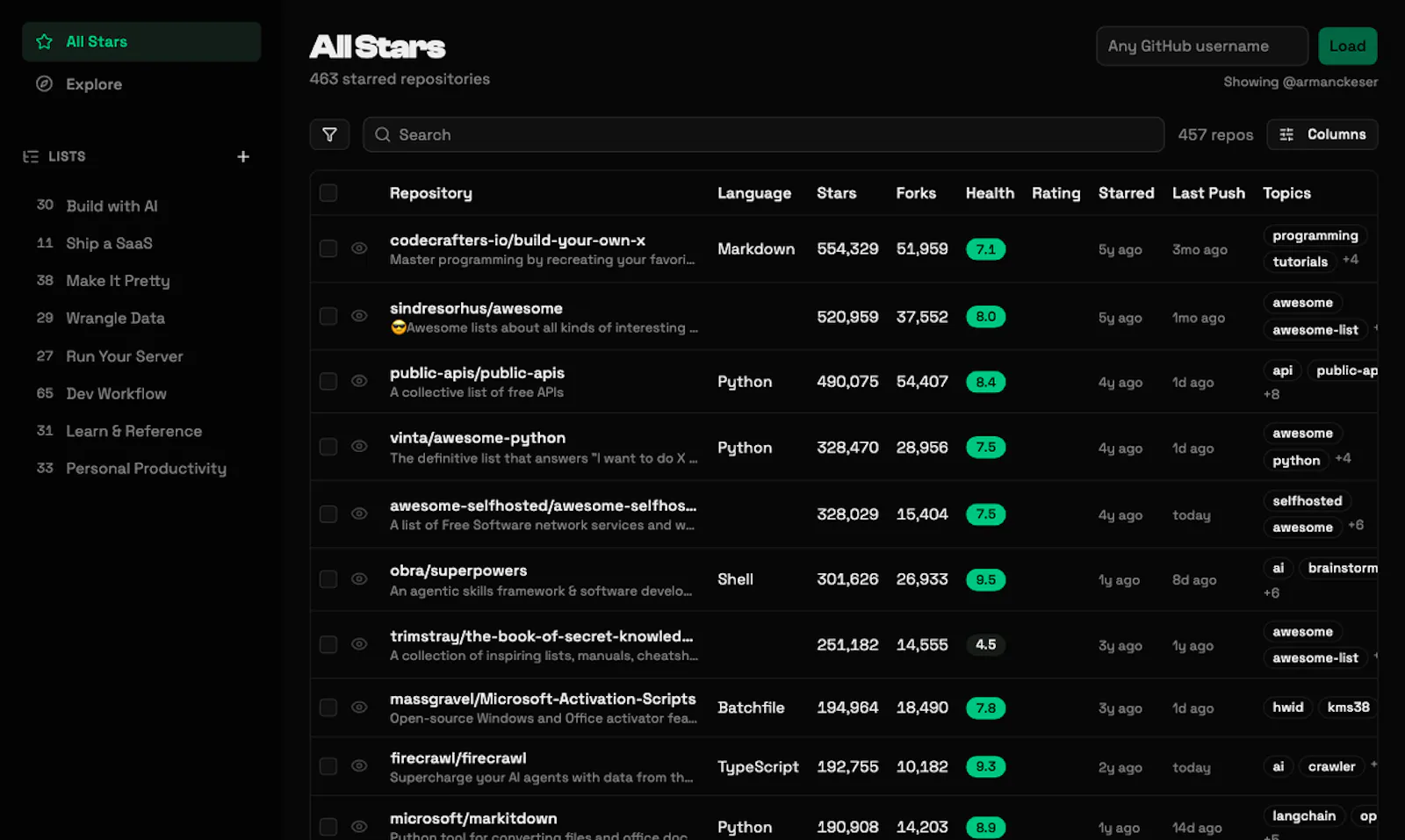Select checkbox for vinta/awesome-python row
Image resolution: width=1405 pixels, height=840 pixels.
[328, 447]
